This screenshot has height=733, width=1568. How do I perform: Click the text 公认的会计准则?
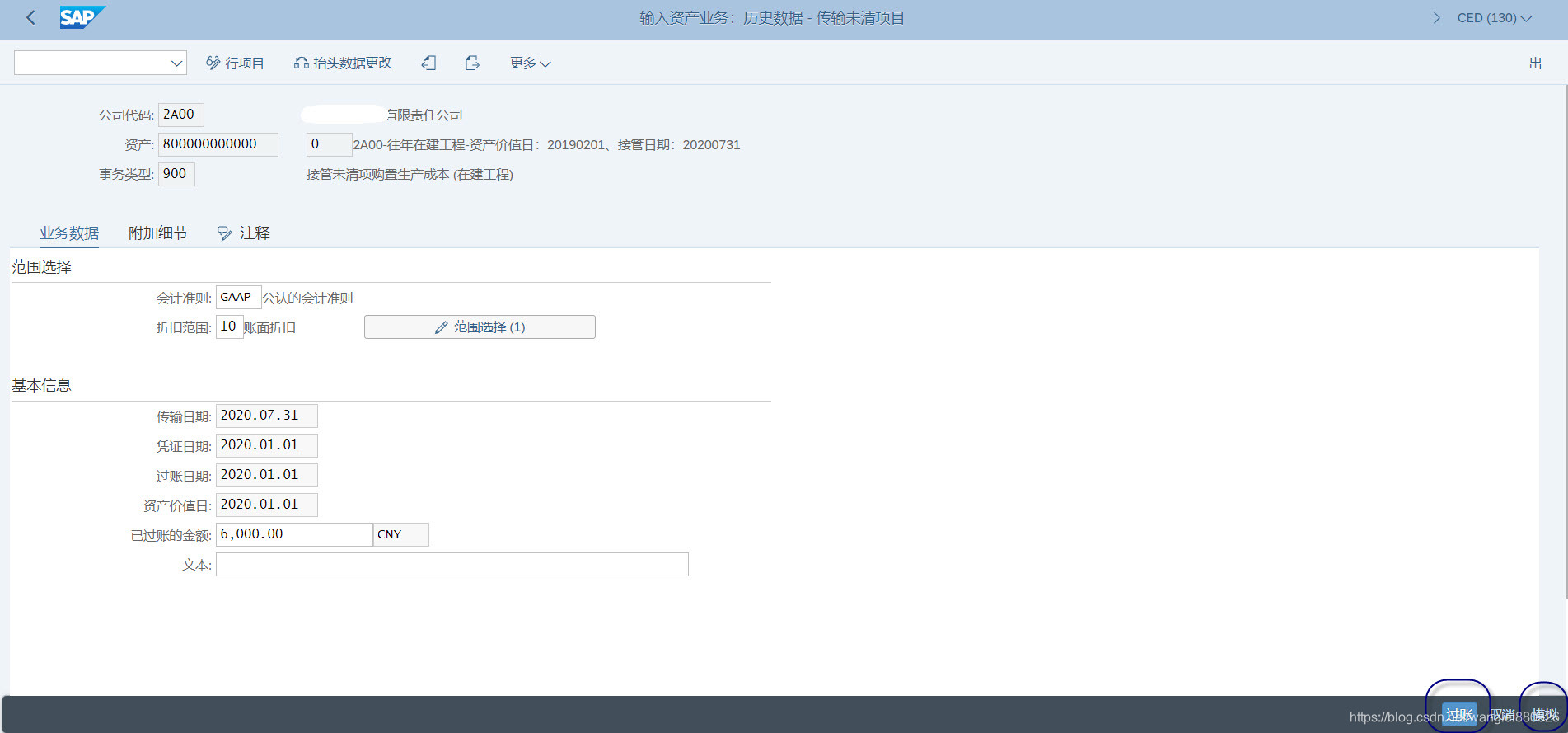point(307,298)
